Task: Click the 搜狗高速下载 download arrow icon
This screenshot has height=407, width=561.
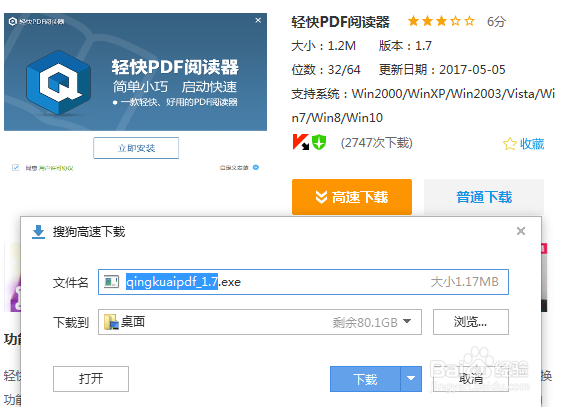Action: click(x=39, y=232)
